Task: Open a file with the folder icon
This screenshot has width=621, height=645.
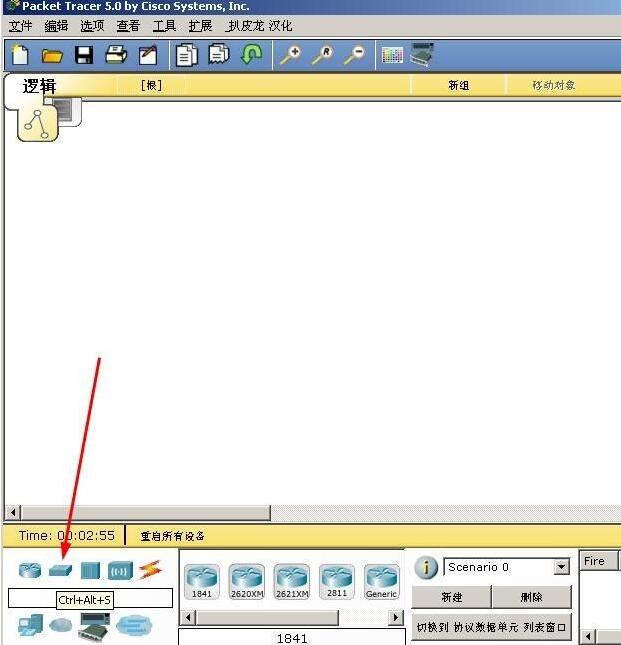Action: (52, 55)
